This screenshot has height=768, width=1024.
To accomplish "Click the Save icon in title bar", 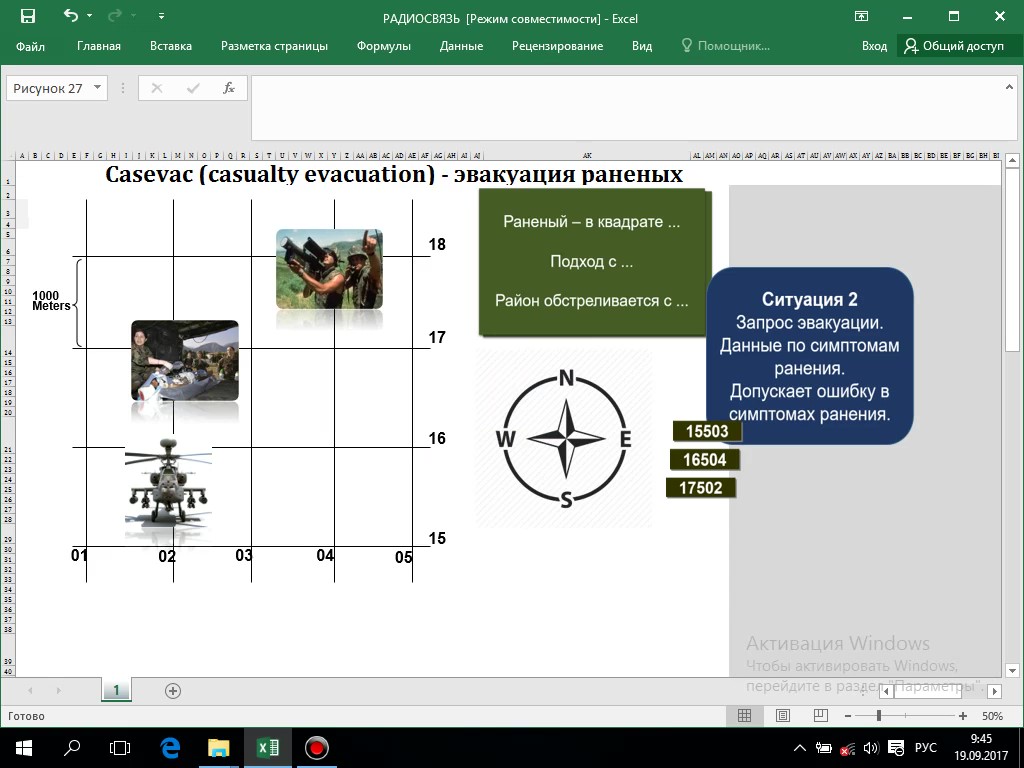I will [28, 16].
